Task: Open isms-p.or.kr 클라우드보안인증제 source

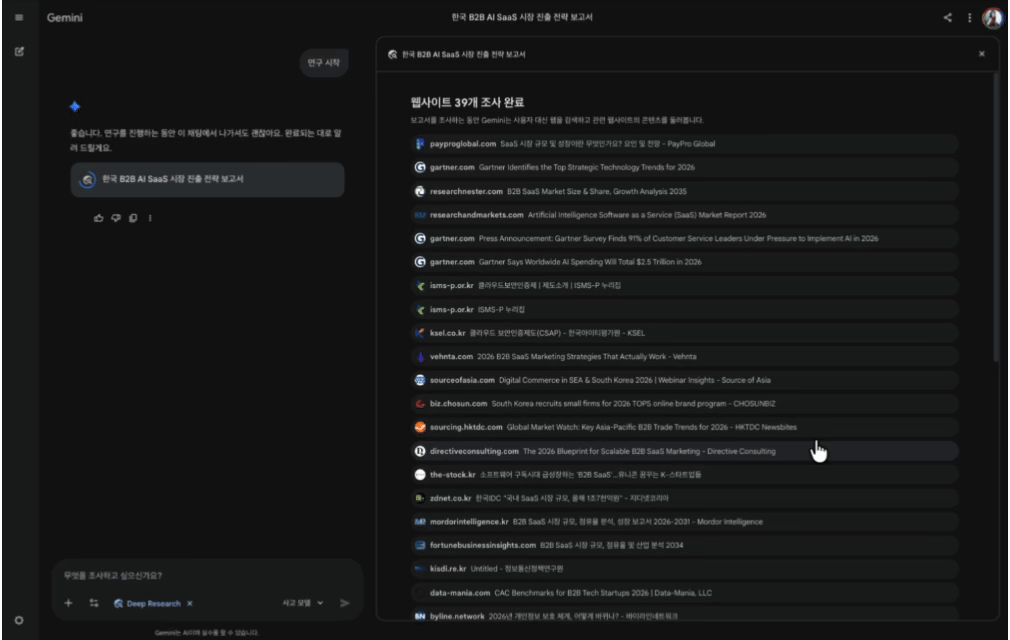Action: 685,285
